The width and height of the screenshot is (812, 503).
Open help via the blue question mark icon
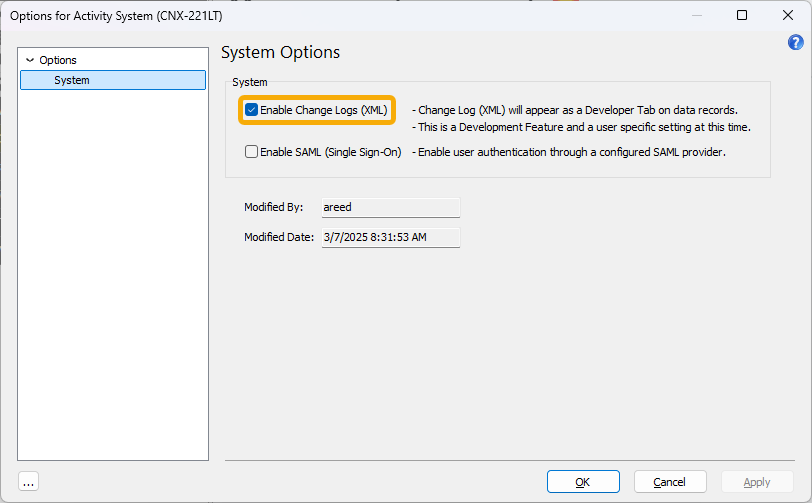pos(795,42)
